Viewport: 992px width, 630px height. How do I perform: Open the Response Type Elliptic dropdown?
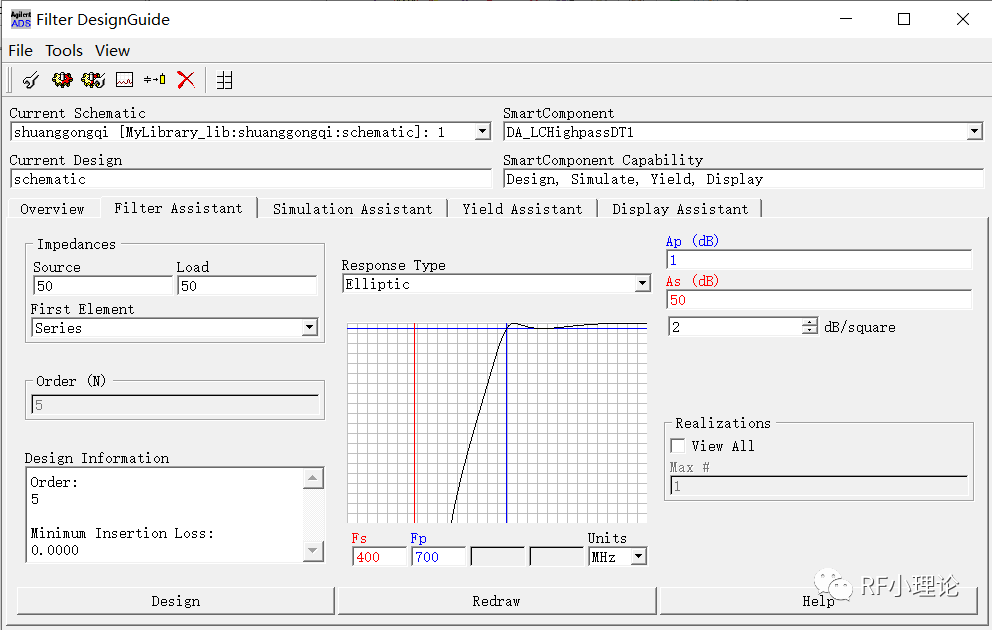click(x=642, y=283)
